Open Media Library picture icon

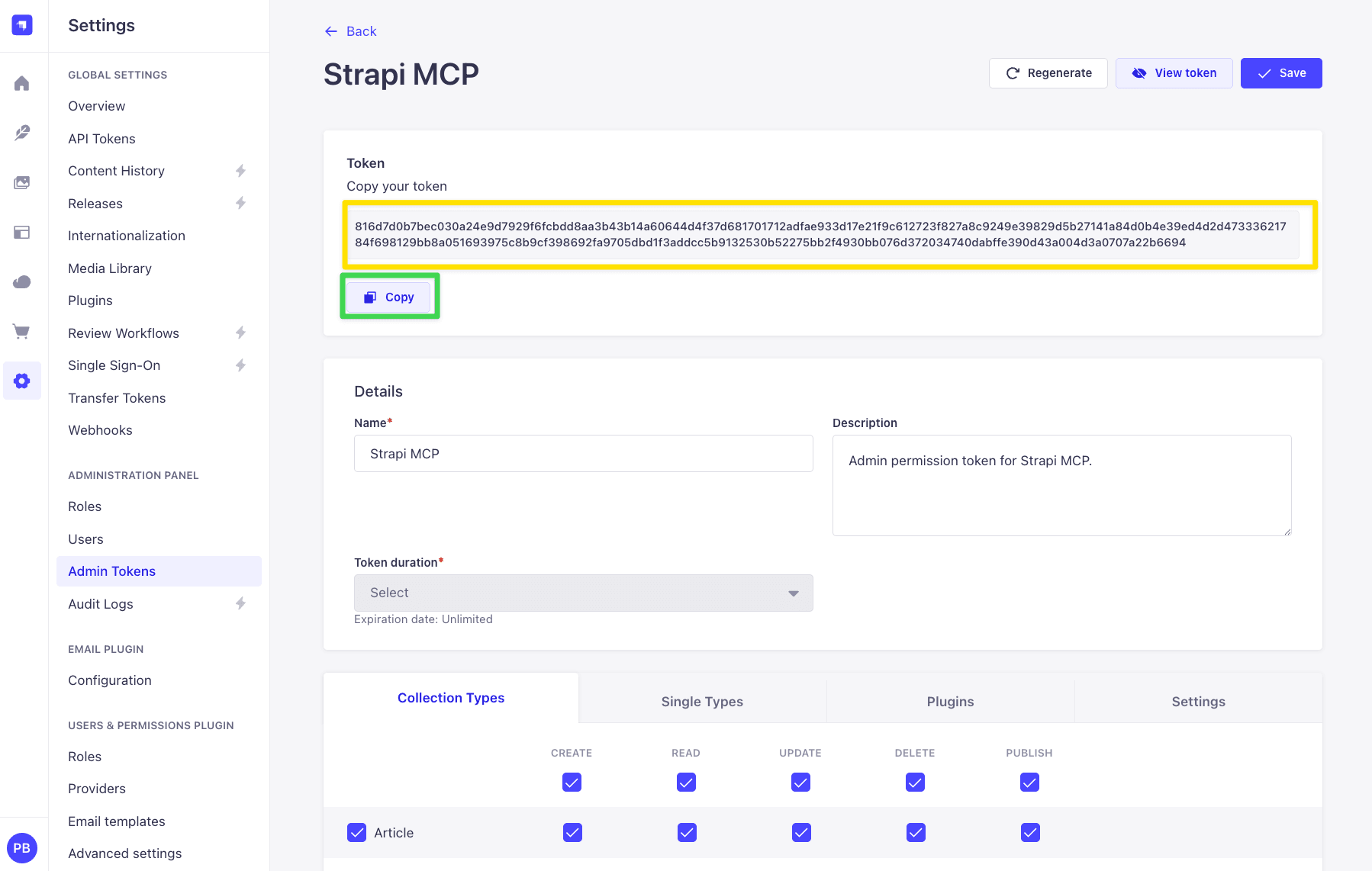(x=22, y=182)
